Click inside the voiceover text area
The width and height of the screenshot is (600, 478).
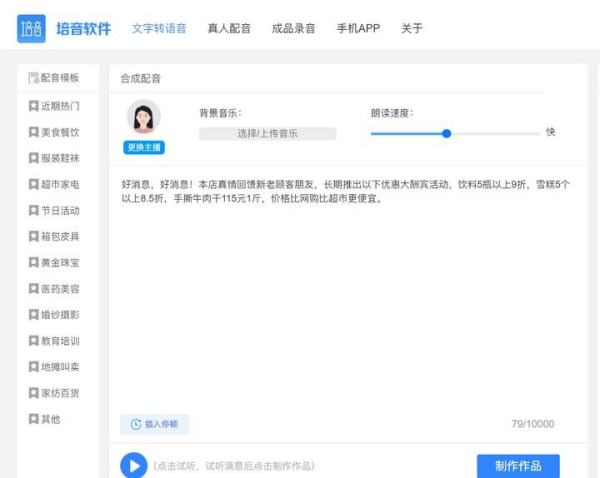click(x=348, y=291)
